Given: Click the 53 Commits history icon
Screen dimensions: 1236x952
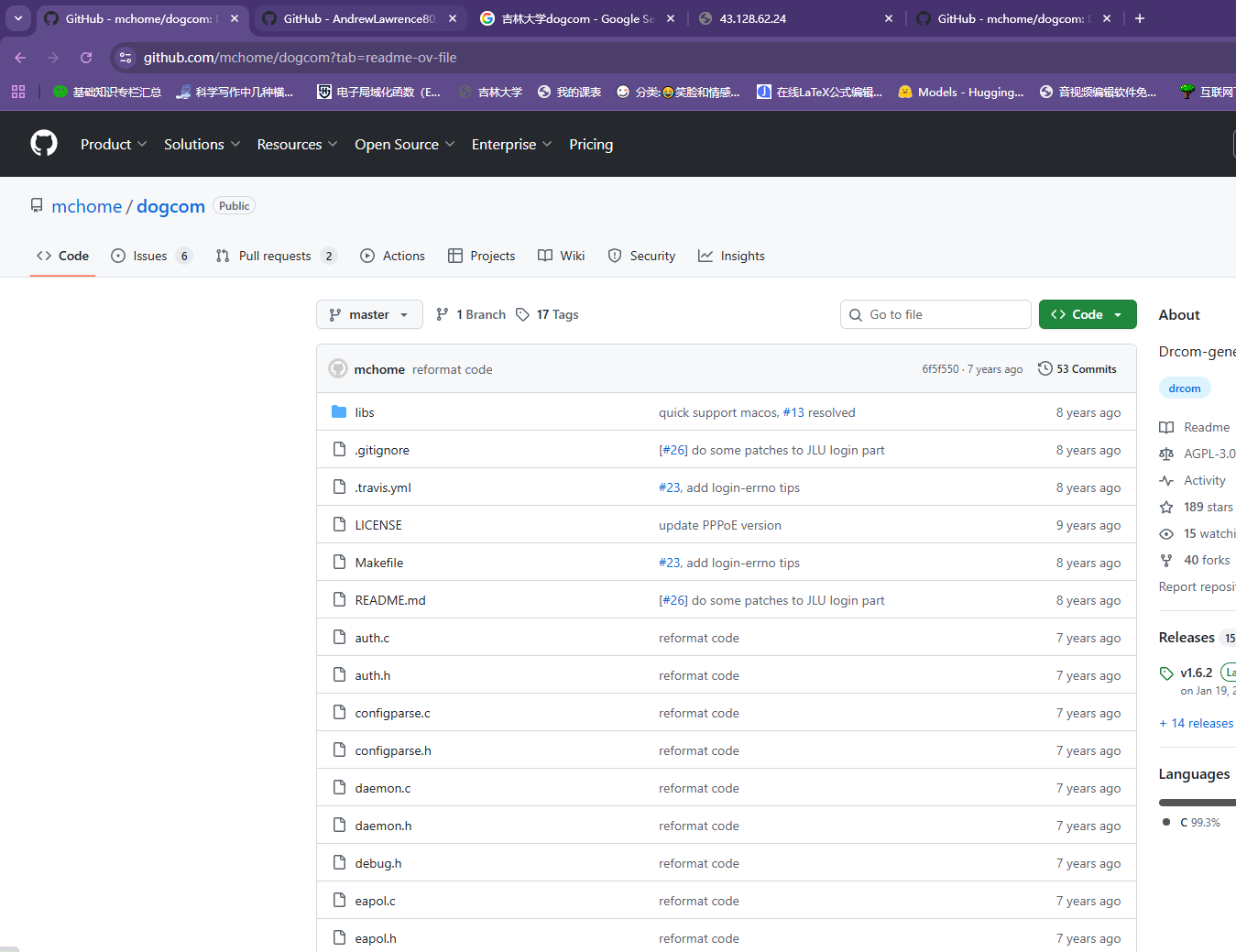Looking at the screenshot, I should (x=1045, y=369).
